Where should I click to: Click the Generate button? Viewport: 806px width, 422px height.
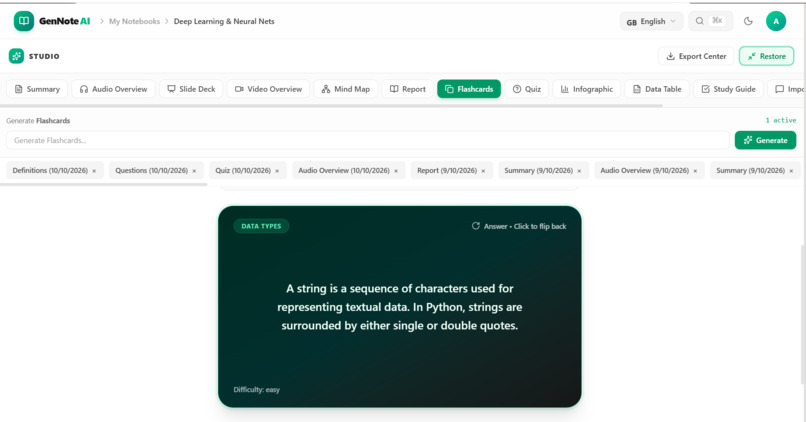[x=765, y=140]
